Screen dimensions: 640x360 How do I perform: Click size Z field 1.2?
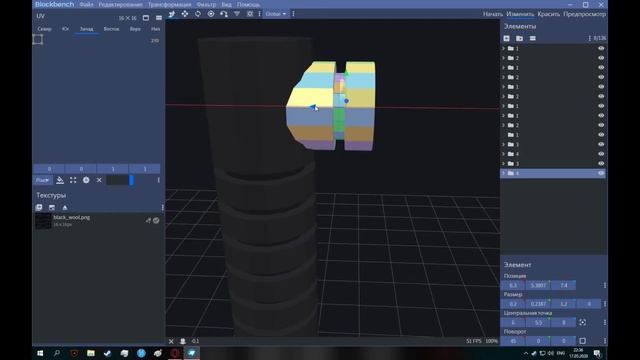tap(564, 304)
